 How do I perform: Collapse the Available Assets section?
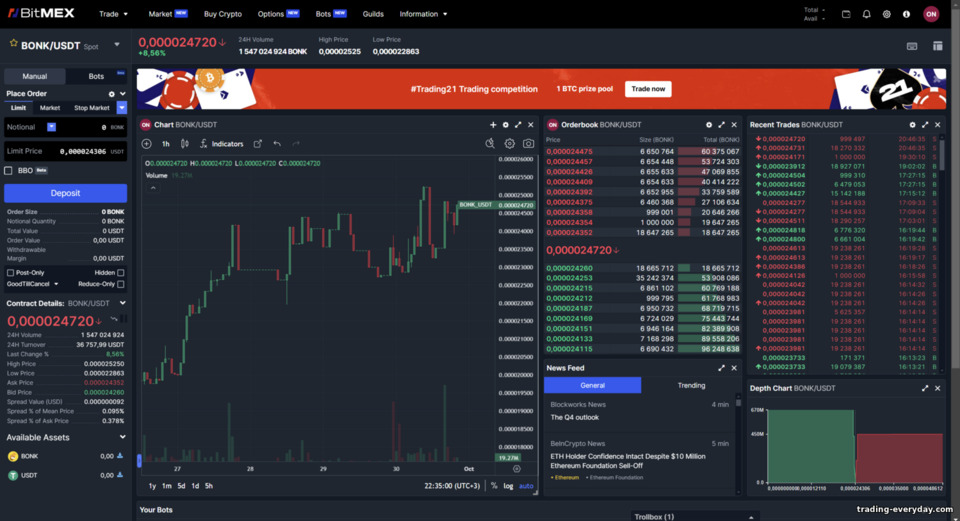click(122, 437)
